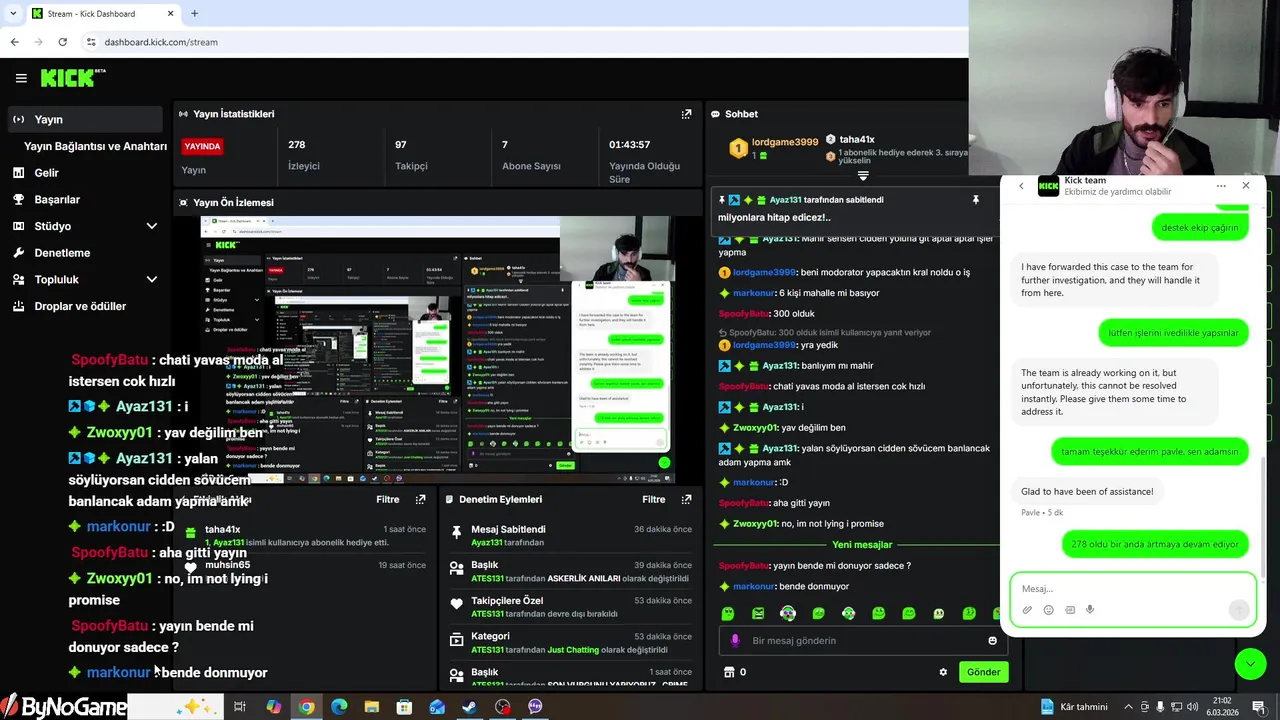Open taha41x in the chat leaderboard
1280x720 pixels.
coord(856,140)
